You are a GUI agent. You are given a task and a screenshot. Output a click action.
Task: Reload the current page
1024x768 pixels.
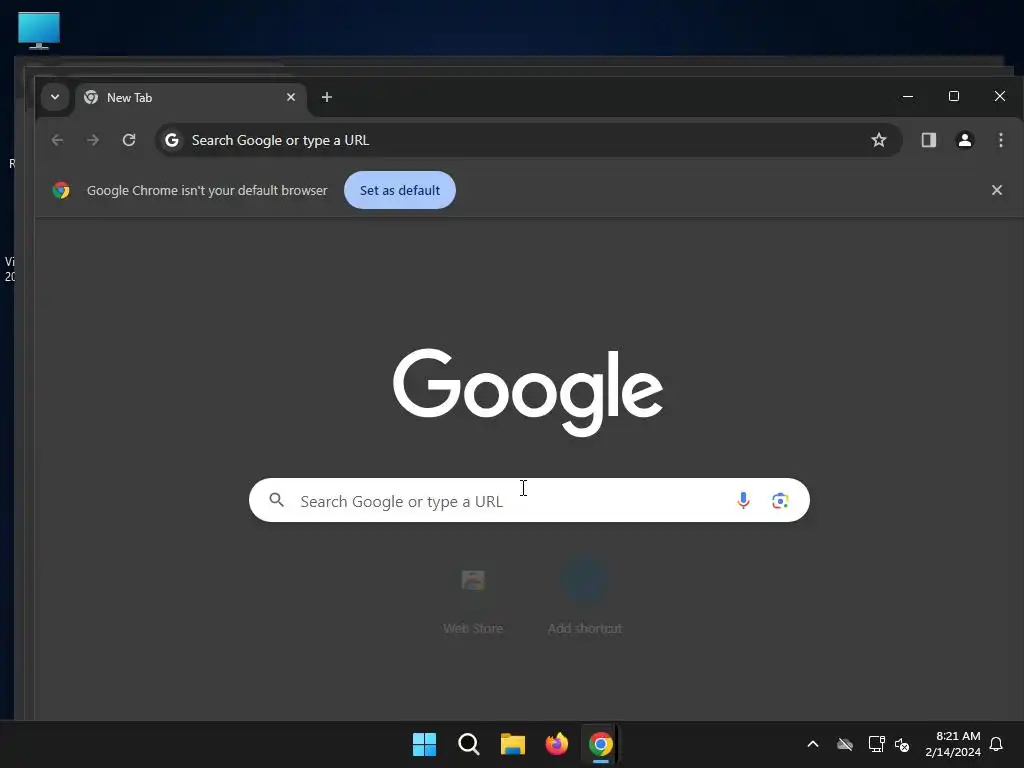click(129, 140)
